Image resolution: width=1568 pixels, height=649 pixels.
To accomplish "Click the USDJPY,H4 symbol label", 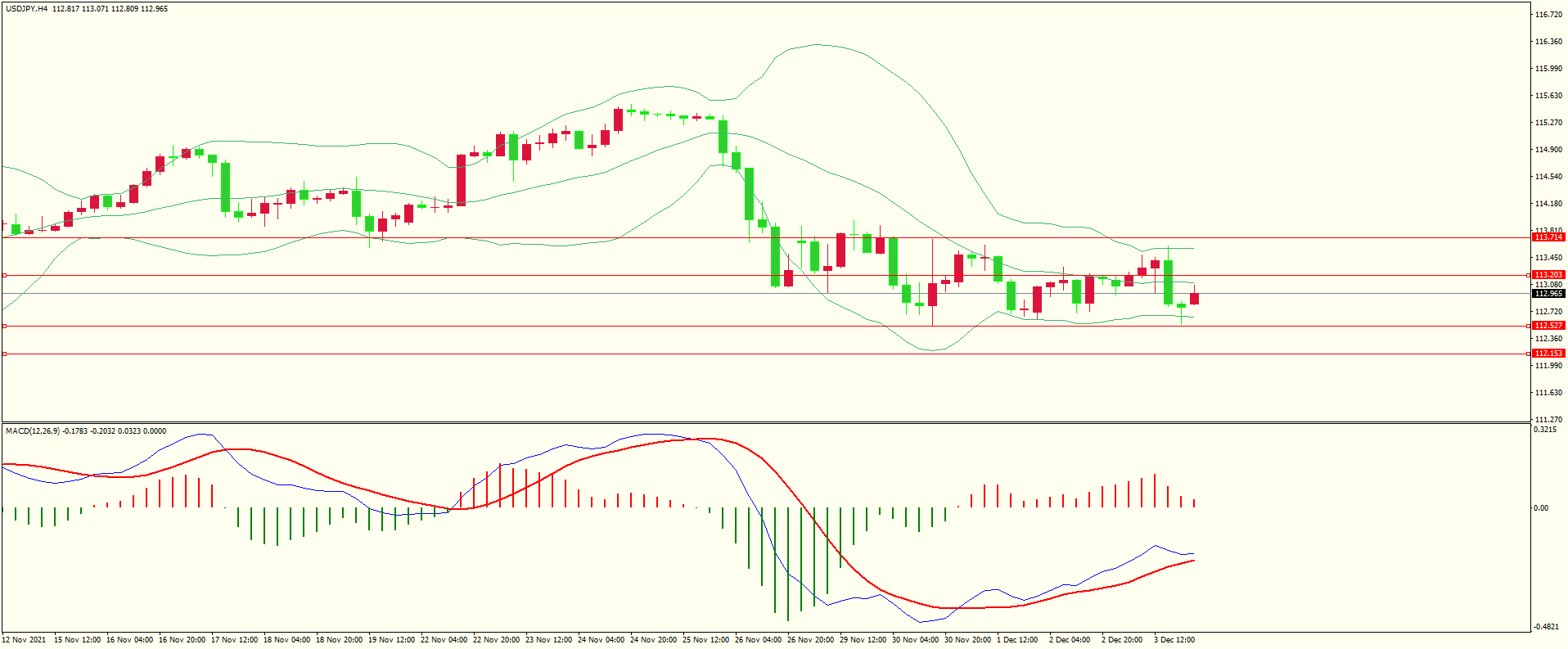I will 27,9.
